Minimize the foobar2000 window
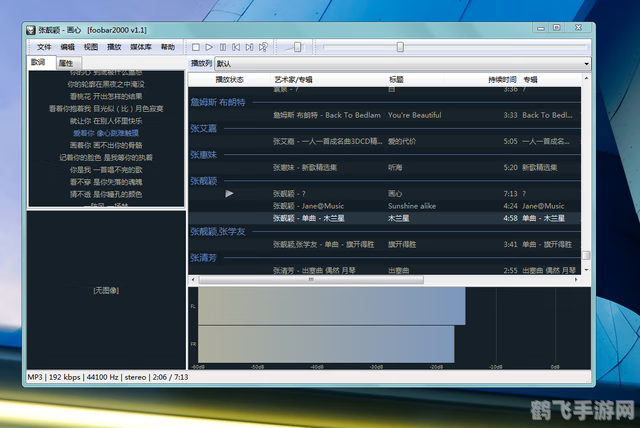This screenshot has width=640, height=428. 541,28
